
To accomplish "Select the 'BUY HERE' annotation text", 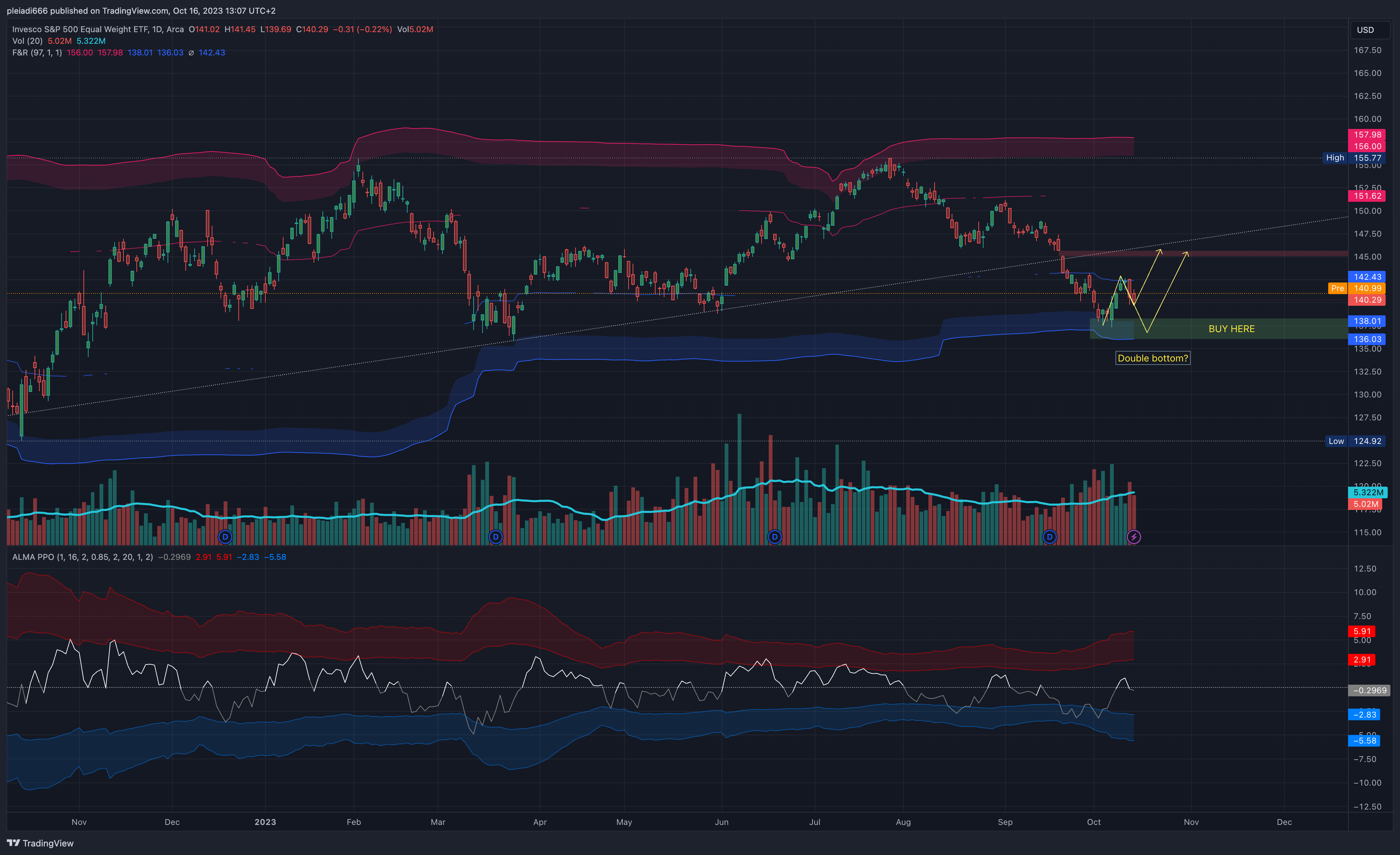I will pos(1231,329).
